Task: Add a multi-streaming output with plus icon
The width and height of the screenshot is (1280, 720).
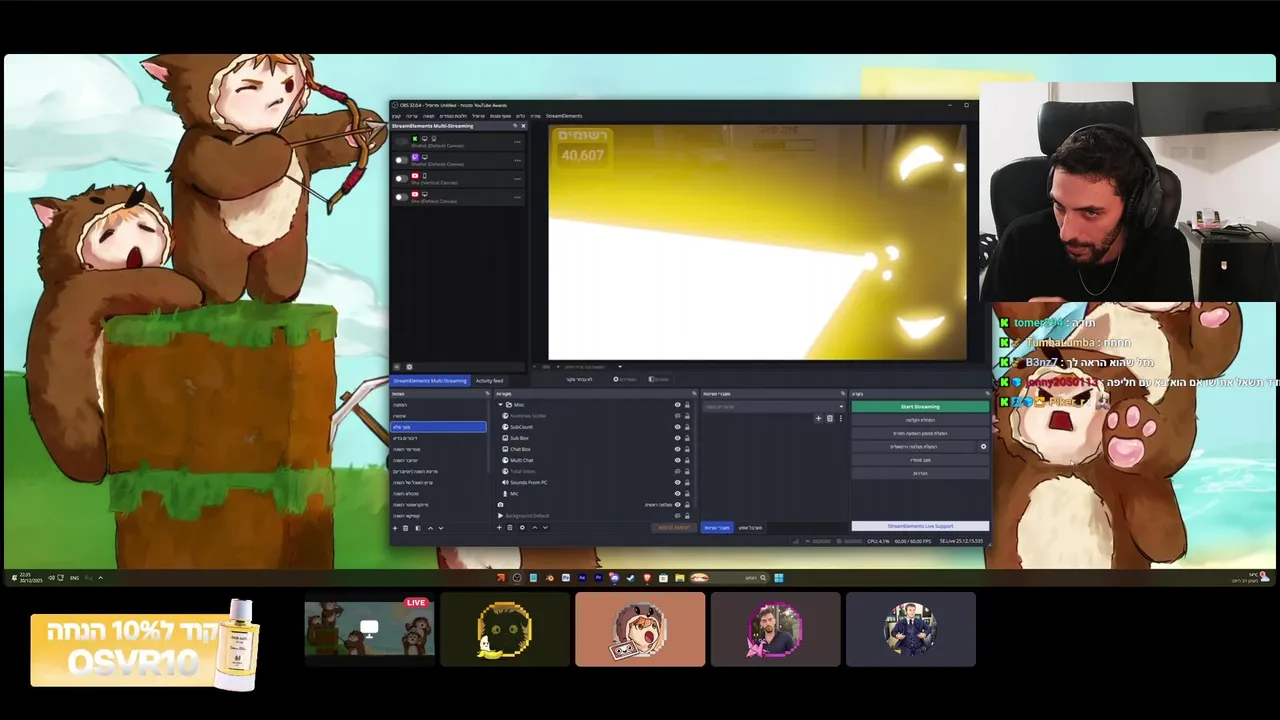Action: click(x=396, y=367)
